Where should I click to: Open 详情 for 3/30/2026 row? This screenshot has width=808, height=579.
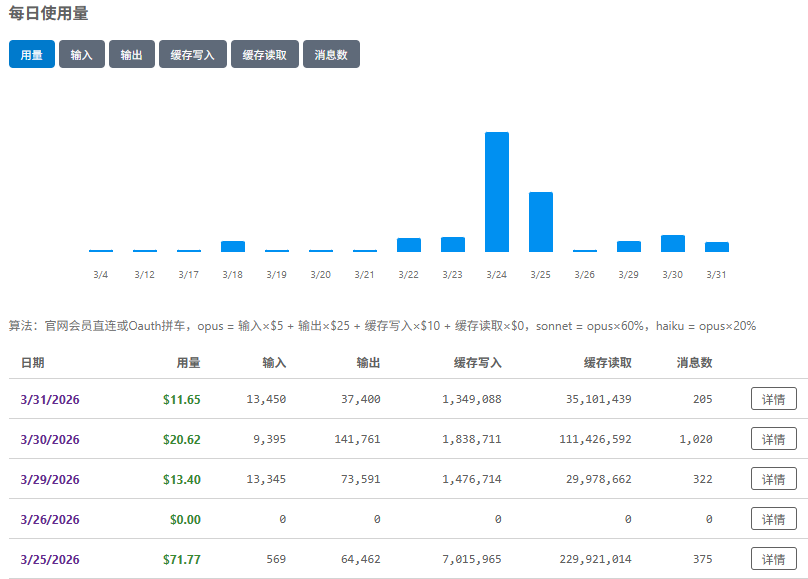774,439
